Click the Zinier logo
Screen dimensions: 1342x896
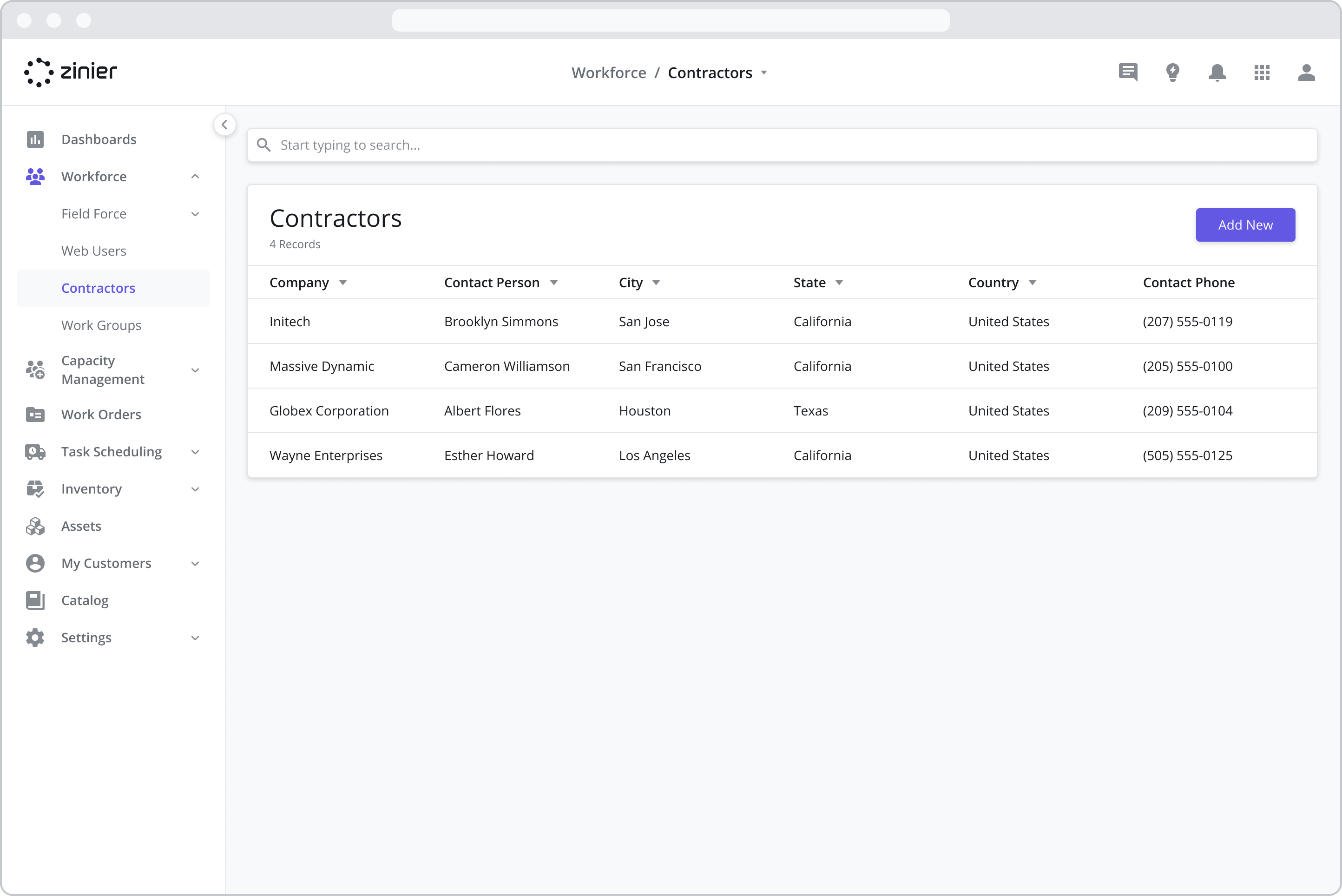coord(70,72)
